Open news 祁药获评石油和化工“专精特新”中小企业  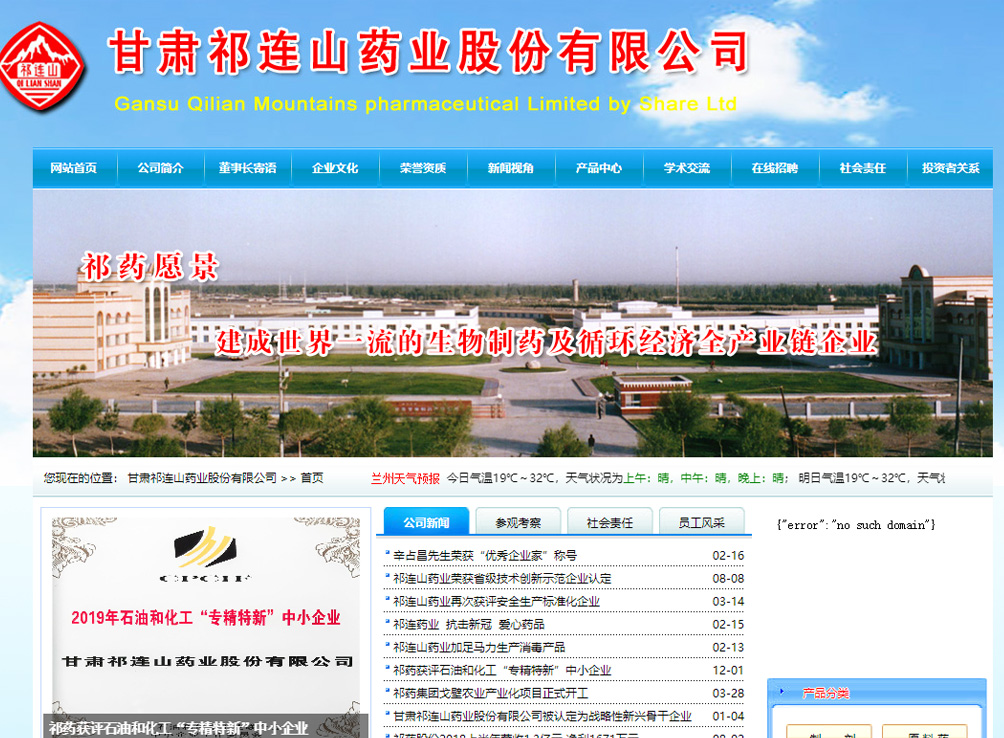(x=501, y=671)
